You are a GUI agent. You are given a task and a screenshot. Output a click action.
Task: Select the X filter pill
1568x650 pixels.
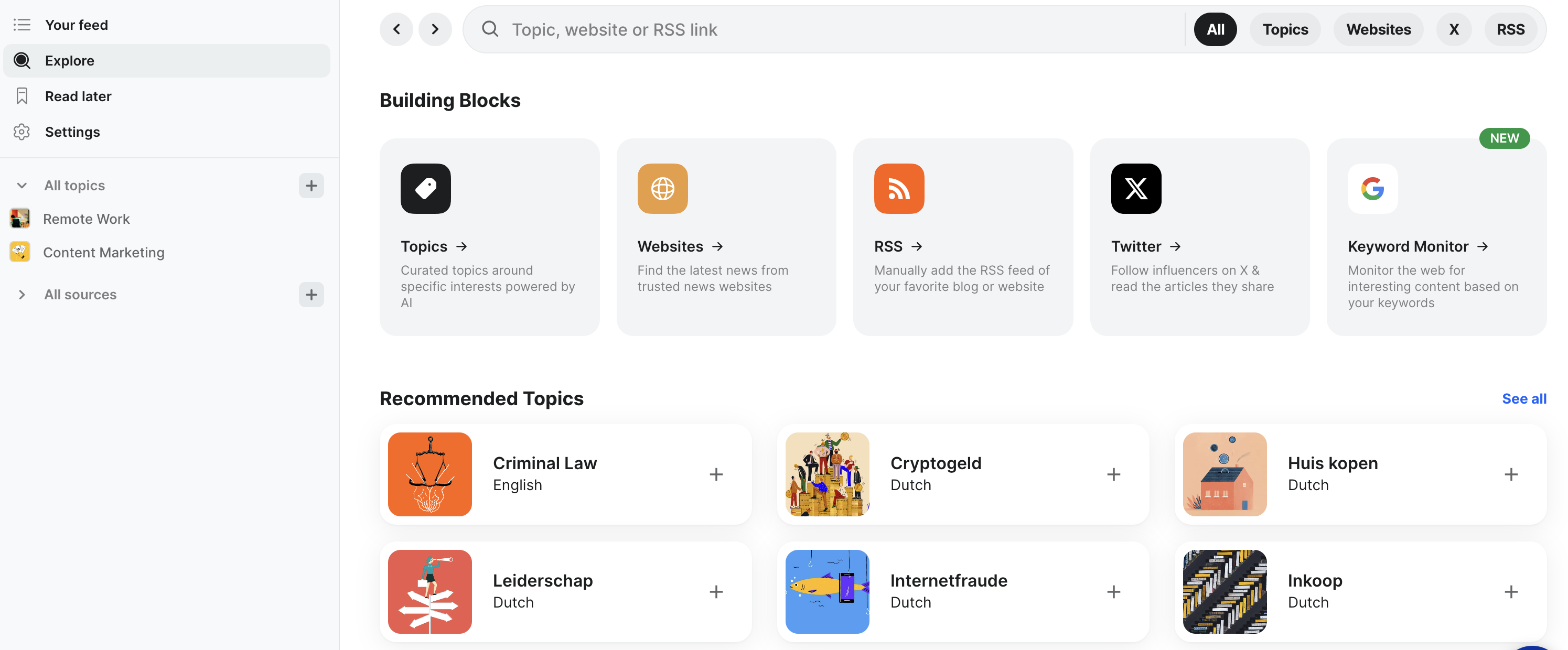1454,29
